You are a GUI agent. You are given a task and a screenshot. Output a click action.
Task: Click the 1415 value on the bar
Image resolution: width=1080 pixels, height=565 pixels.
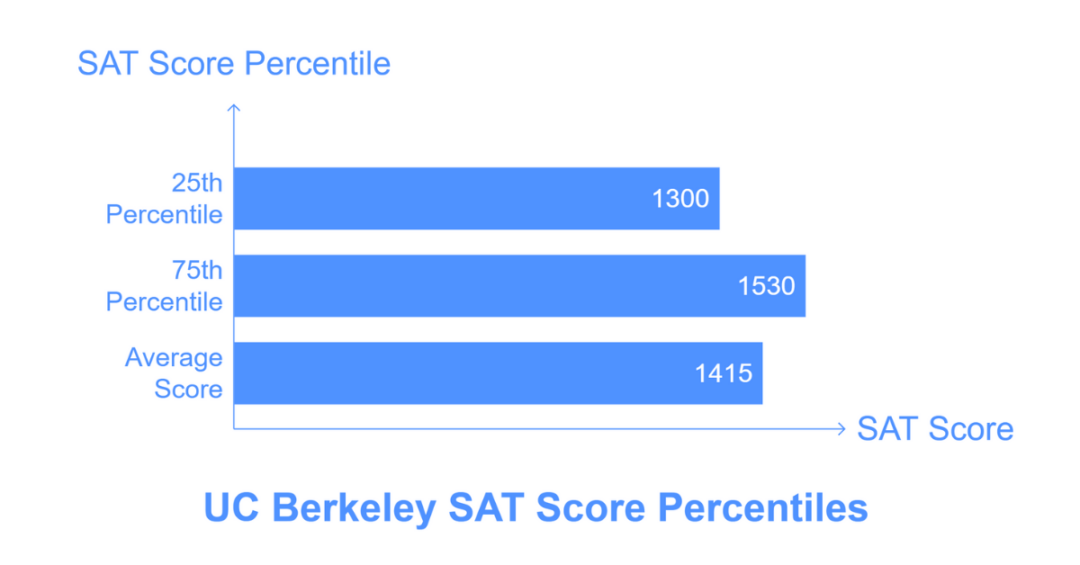(723, 373)
